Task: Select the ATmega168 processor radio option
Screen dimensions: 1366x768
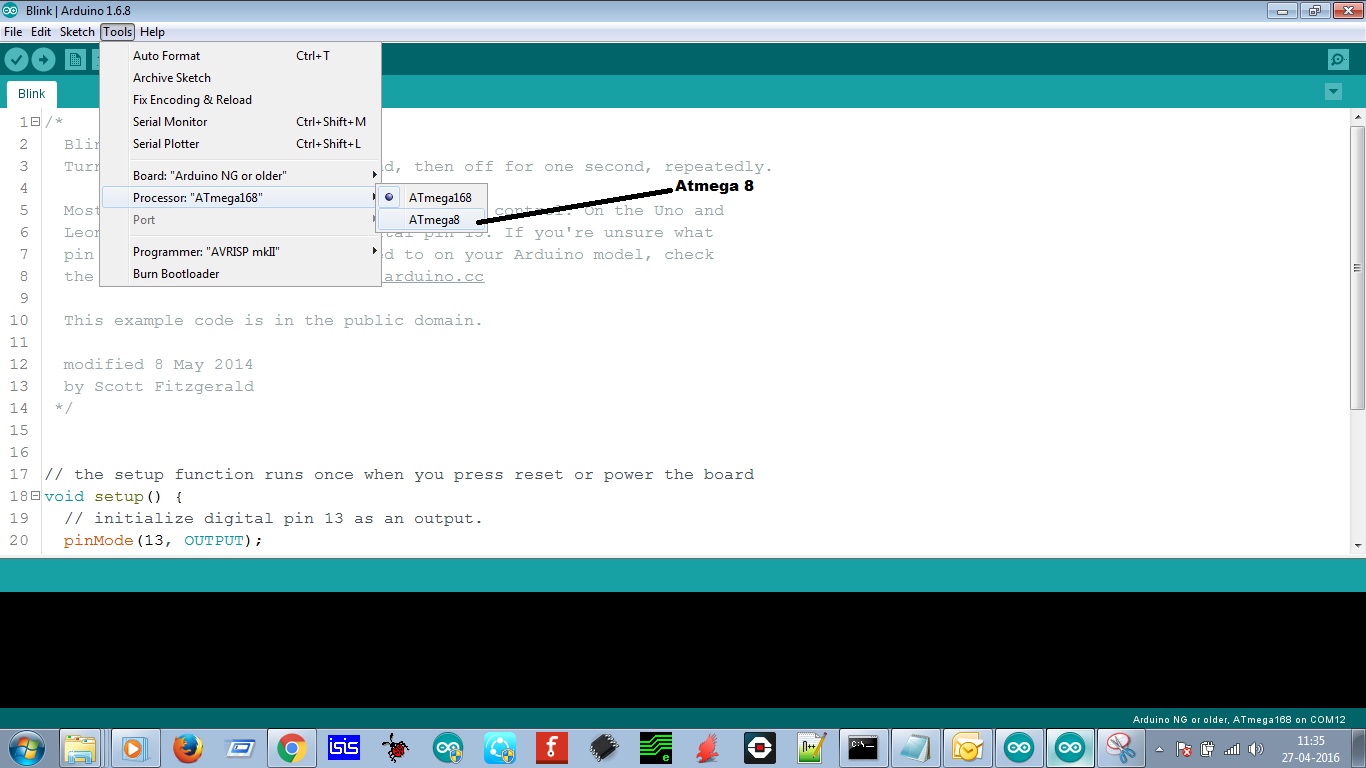Action: tap(432, 198)
